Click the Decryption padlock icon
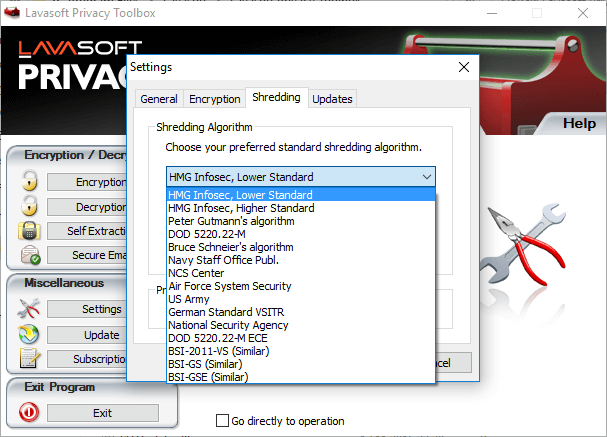This screenshot has width=607, height=437. (29, 206)
